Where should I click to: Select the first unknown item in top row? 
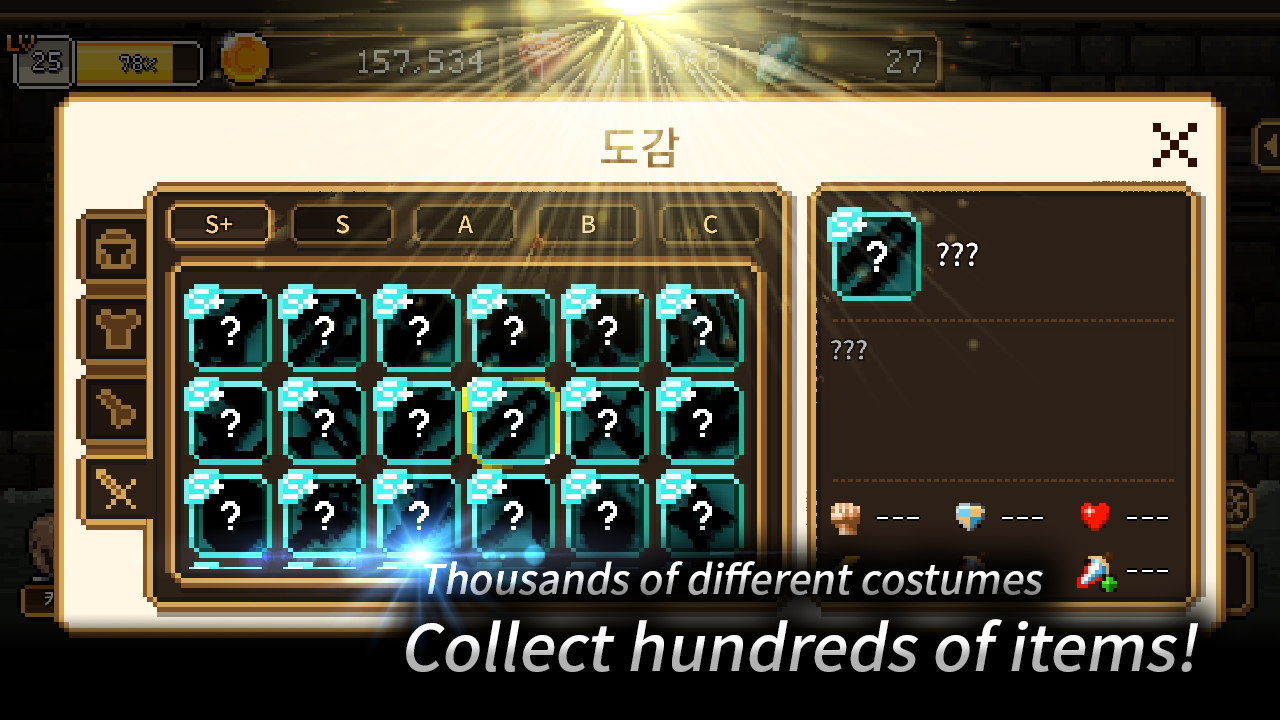[x=228, y=328]
